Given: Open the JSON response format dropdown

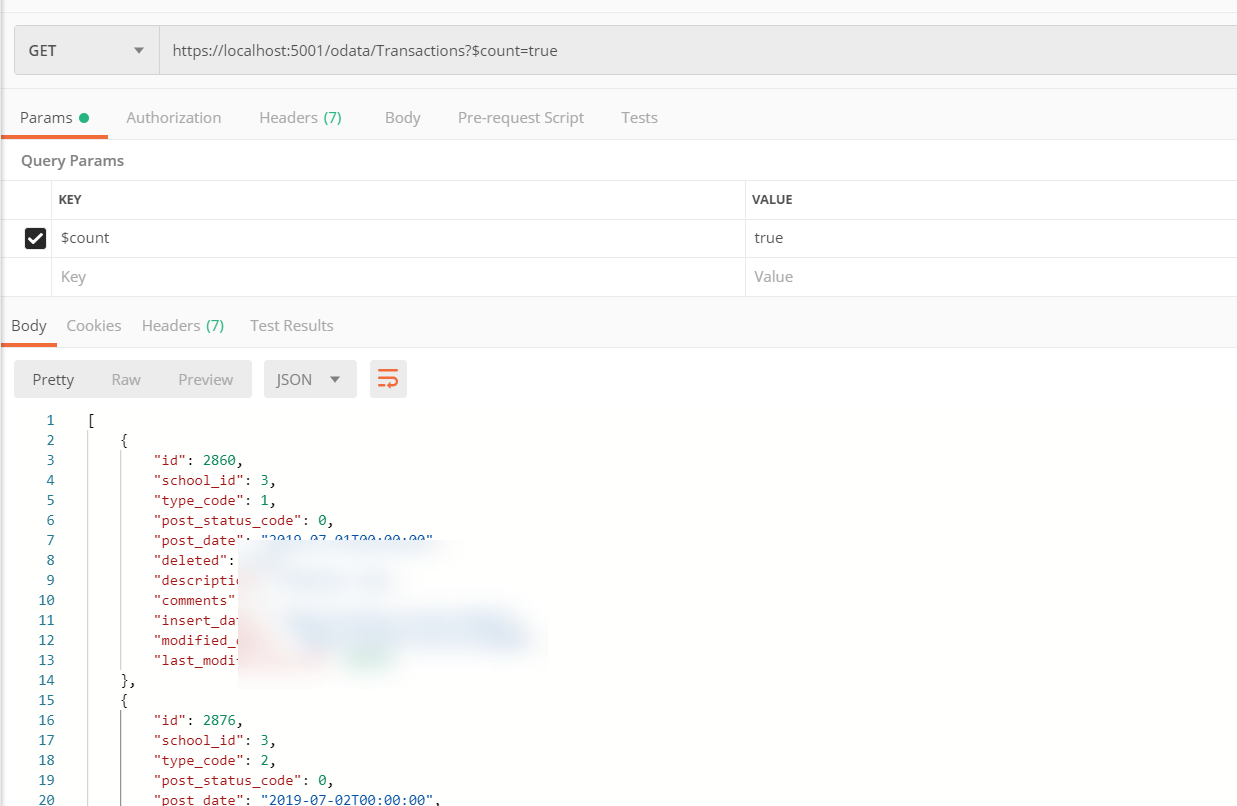Looking at the screenshot, I should 310,379.
